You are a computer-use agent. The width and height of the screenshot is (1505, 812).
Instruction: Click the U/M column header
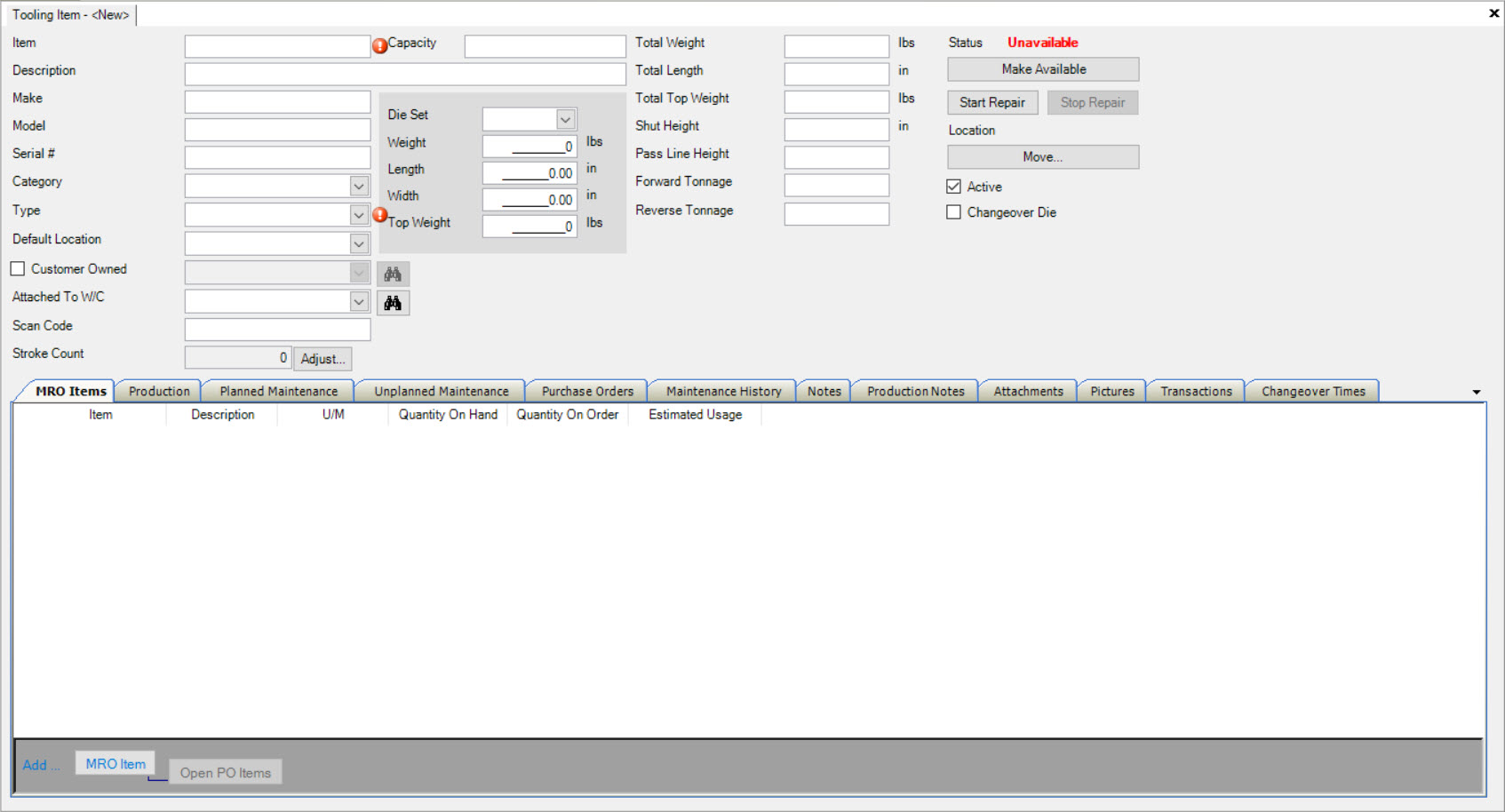coord(333,415)
